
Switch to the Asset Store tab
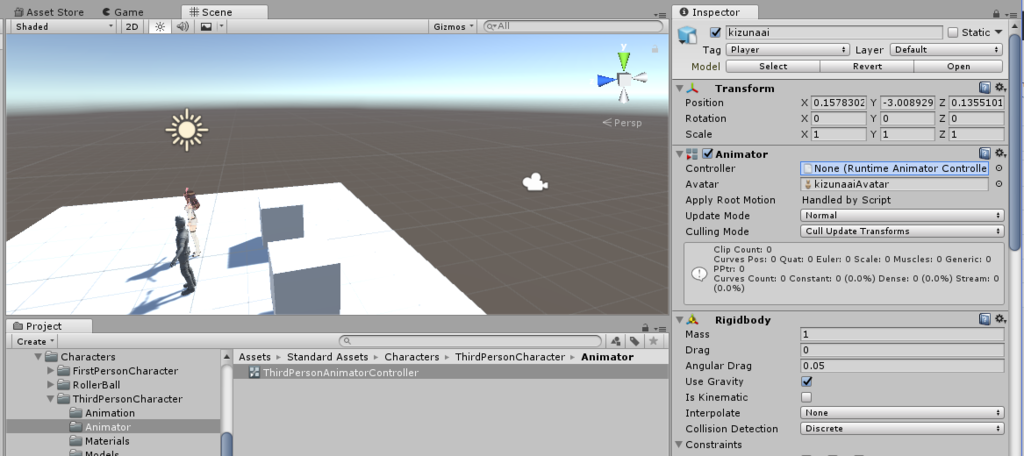[48, 12]
